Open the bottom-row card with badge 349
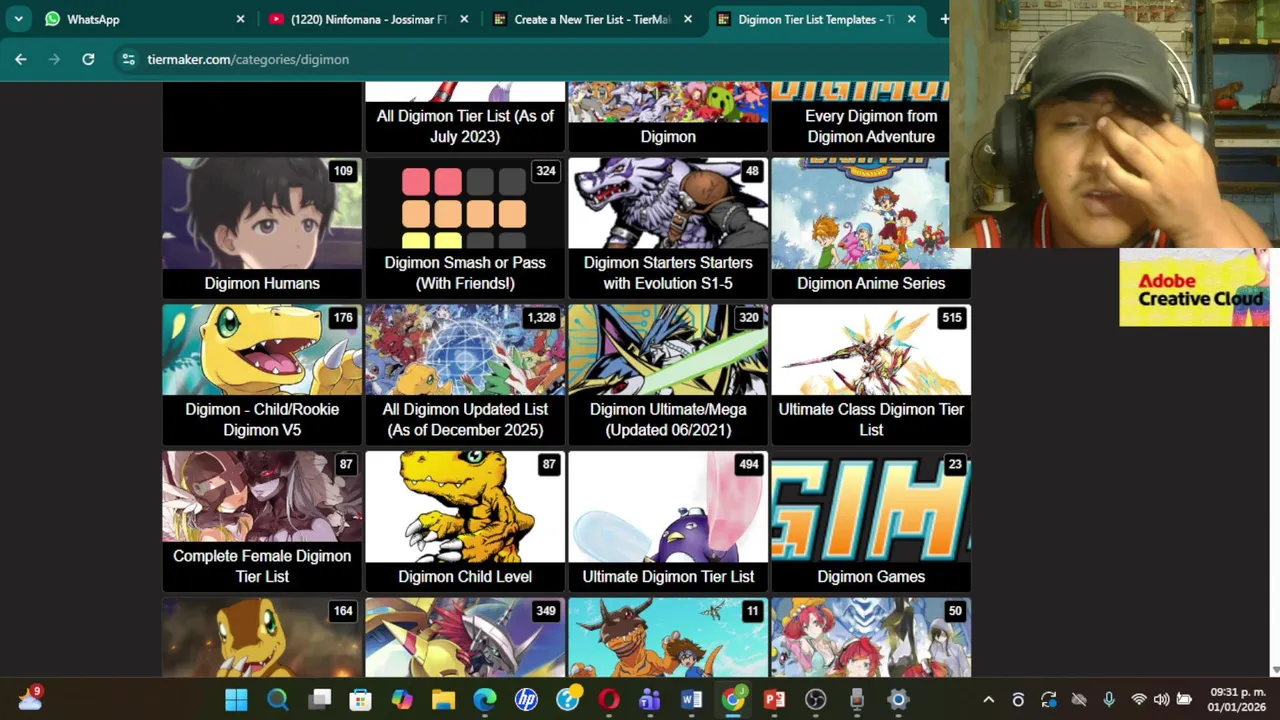1280x720 pixels. [465, 638]
